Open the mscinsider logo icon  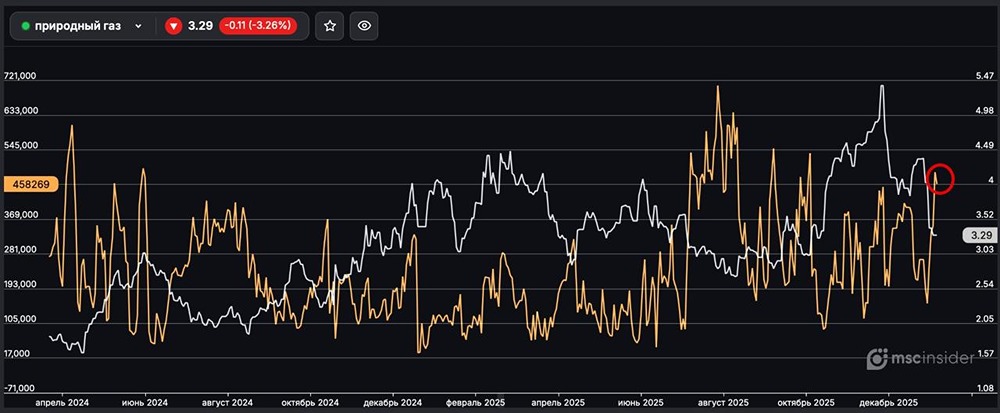point(877,358)
